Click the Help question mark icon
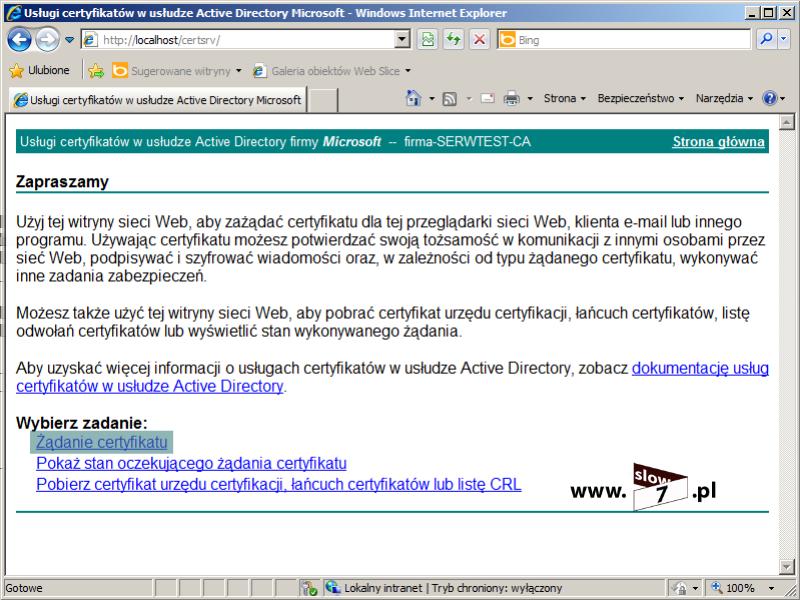The image size is (800, 600). point(769,98)
